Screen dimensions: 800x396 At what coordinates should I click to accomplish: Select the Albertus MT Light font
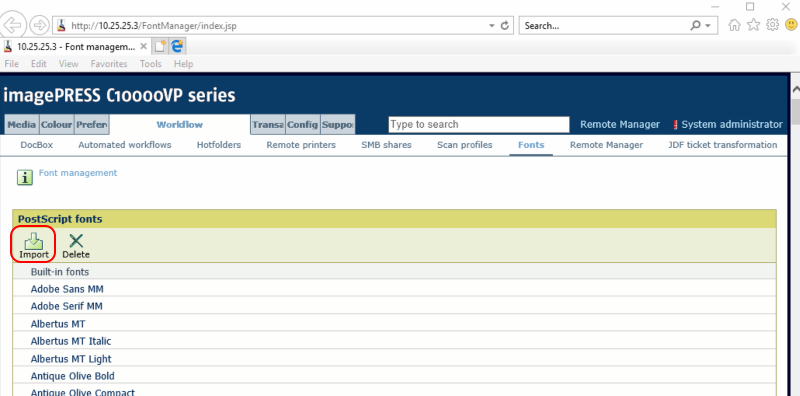[394, 359]
